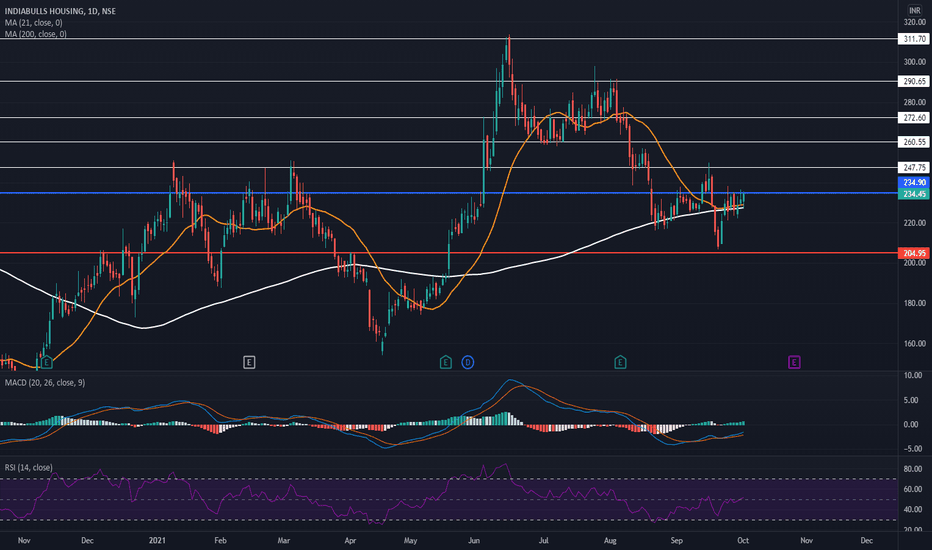Click the 40.00 RSI scale value

[x=913, y=510]
